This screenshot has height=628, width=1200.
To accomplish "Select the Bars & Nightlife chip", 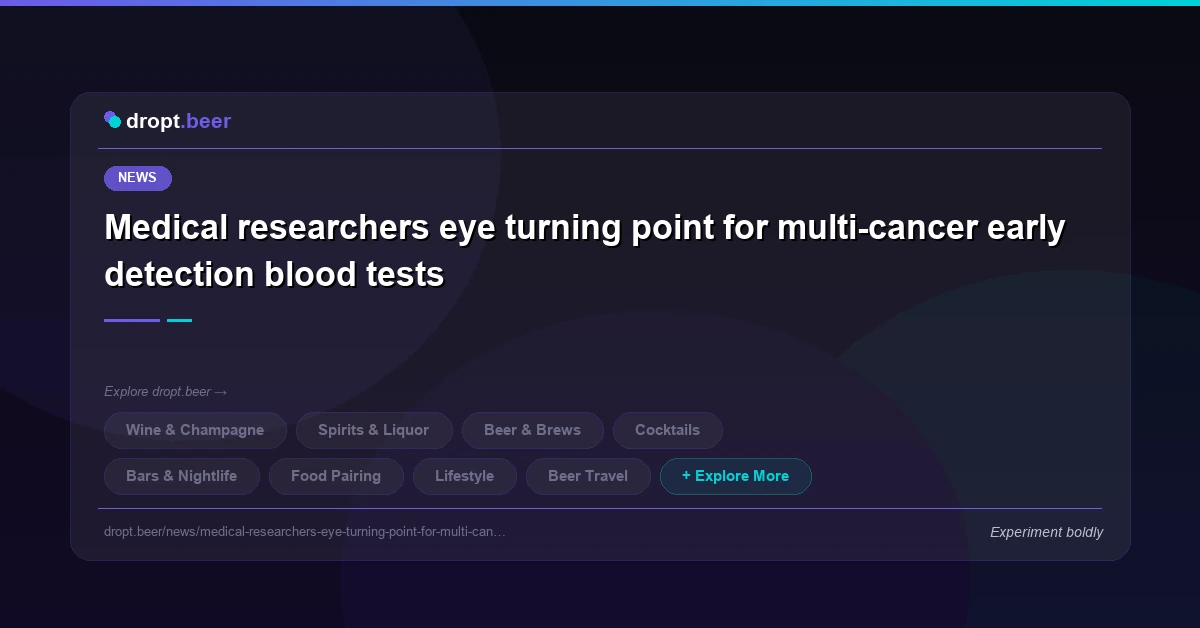I will (181, 476).
